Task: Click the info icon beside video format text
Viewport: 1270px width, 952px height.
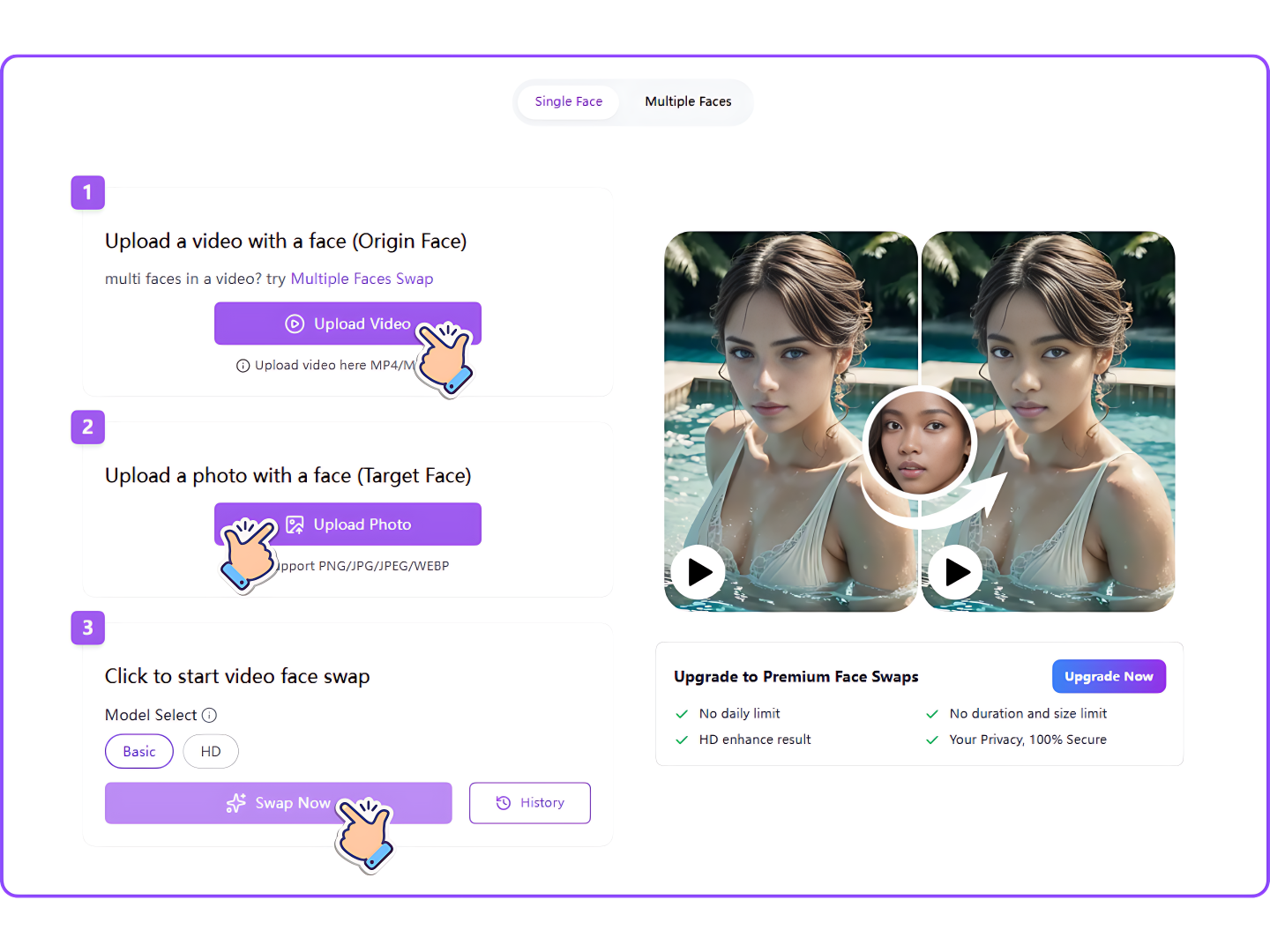Action: (243, 365)
